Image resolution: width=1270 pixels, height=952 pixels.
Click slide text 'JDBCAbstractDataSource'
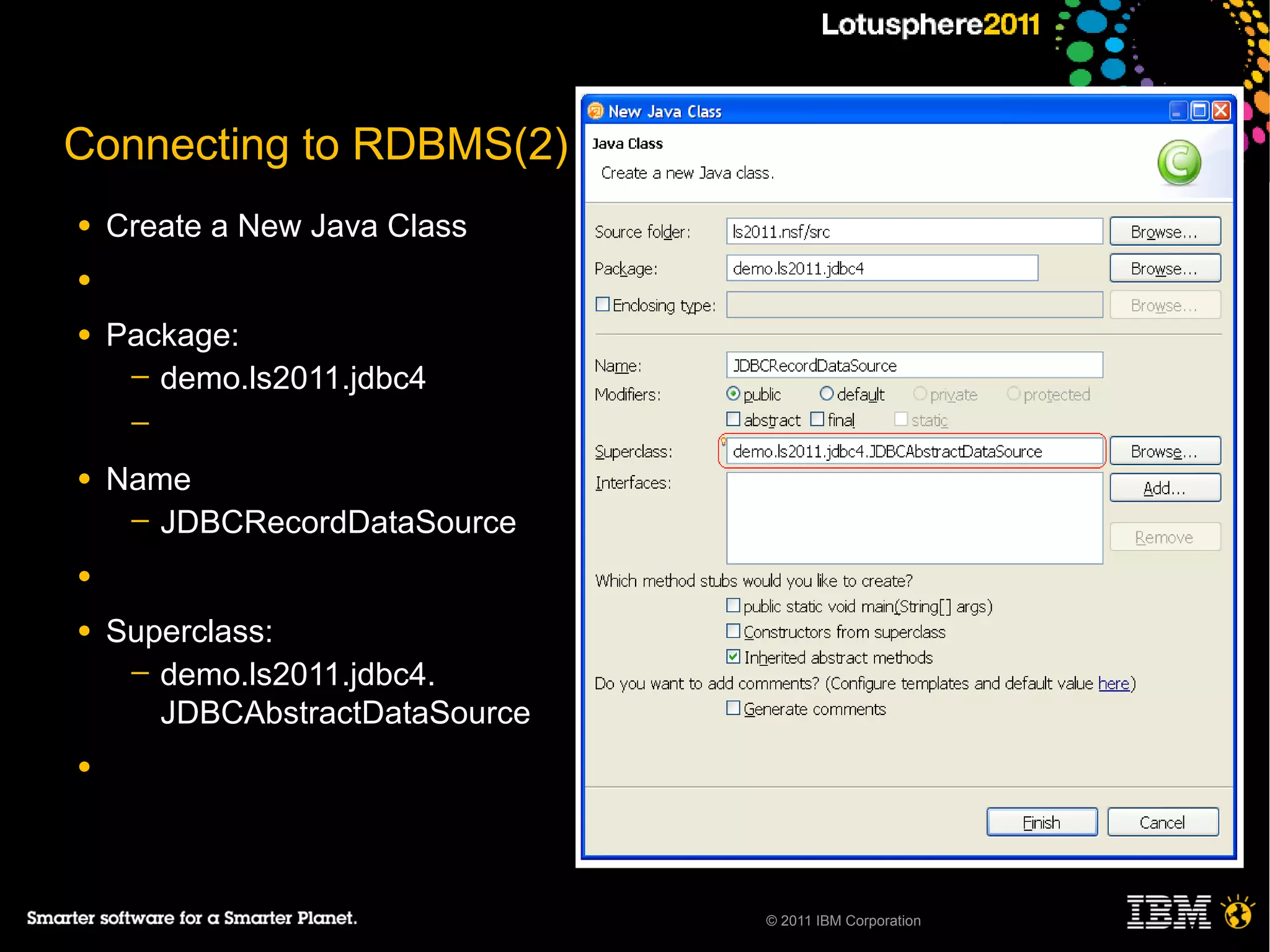[345, 713]
